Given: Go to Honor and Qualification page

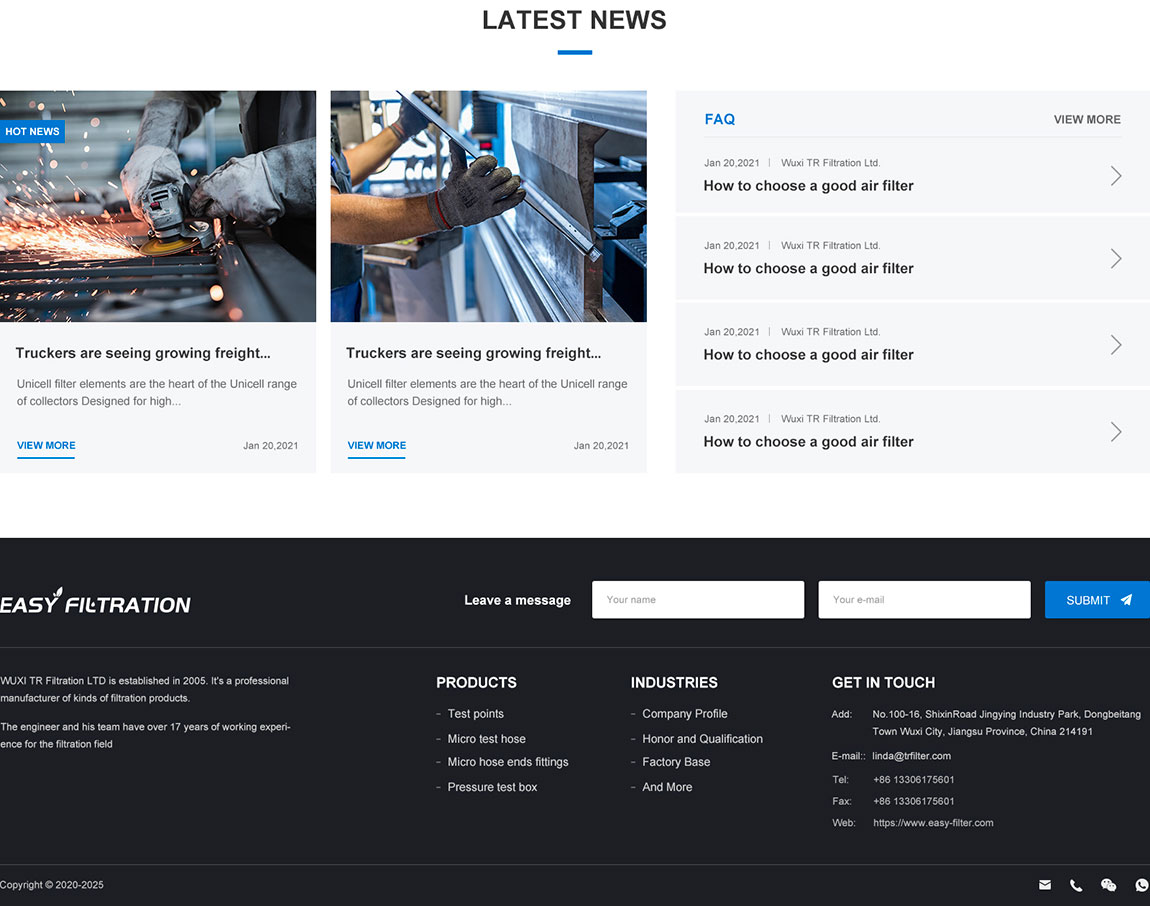Looking at the screenshot, I should point(702,739).
